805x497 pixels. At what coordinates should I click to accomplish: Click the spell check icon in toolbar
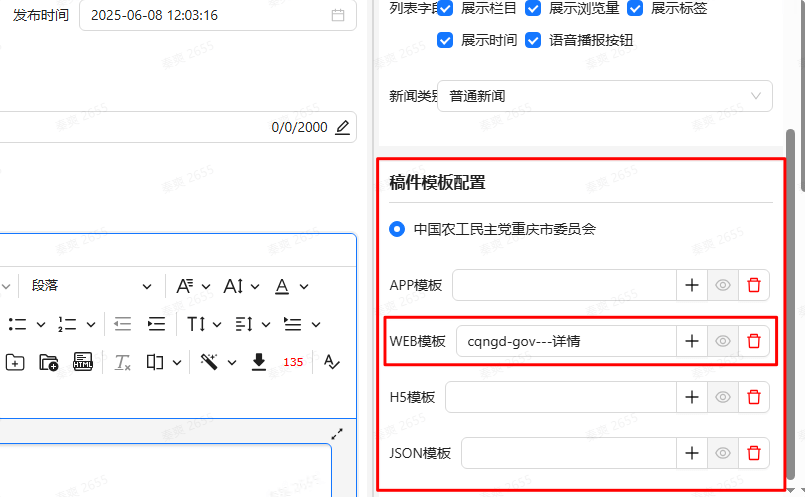pos(332,362)
